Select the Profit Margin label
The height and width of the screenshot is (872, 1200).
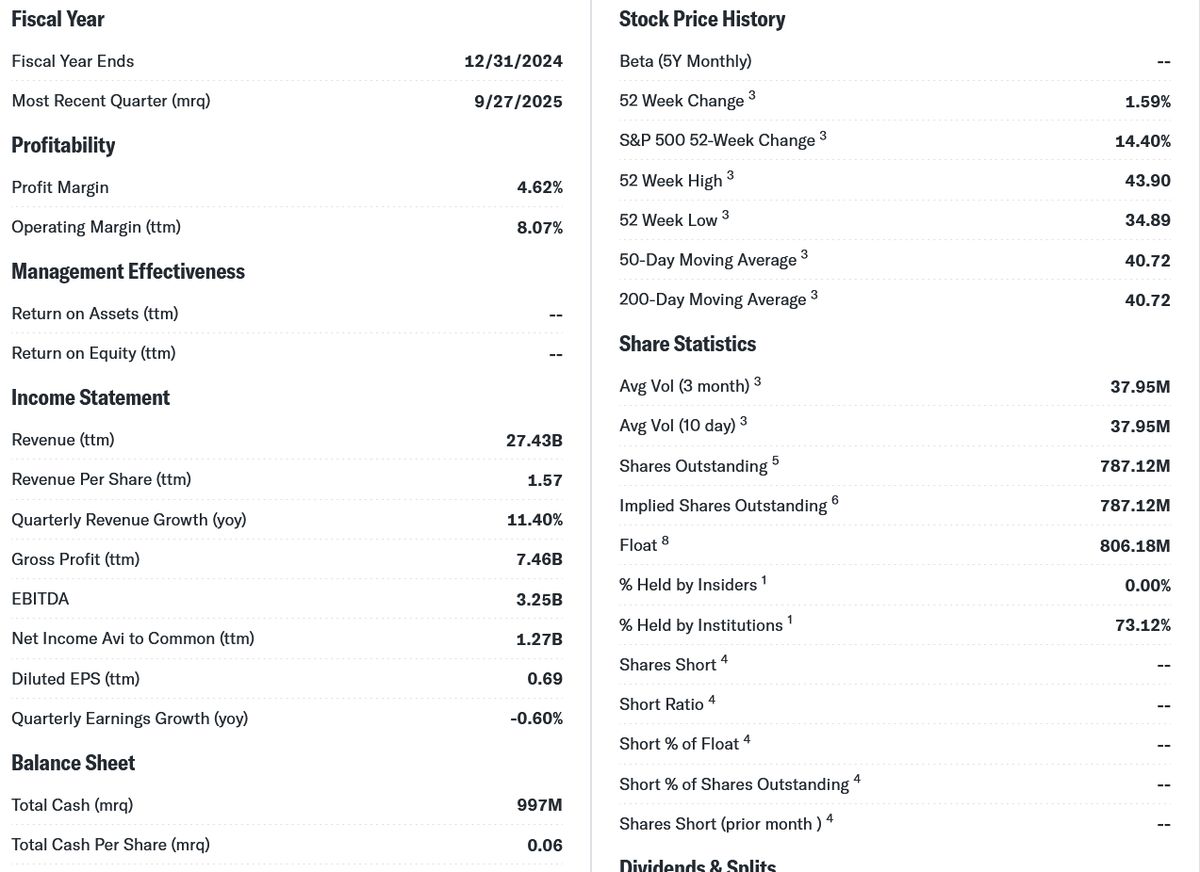click(60, 187)
